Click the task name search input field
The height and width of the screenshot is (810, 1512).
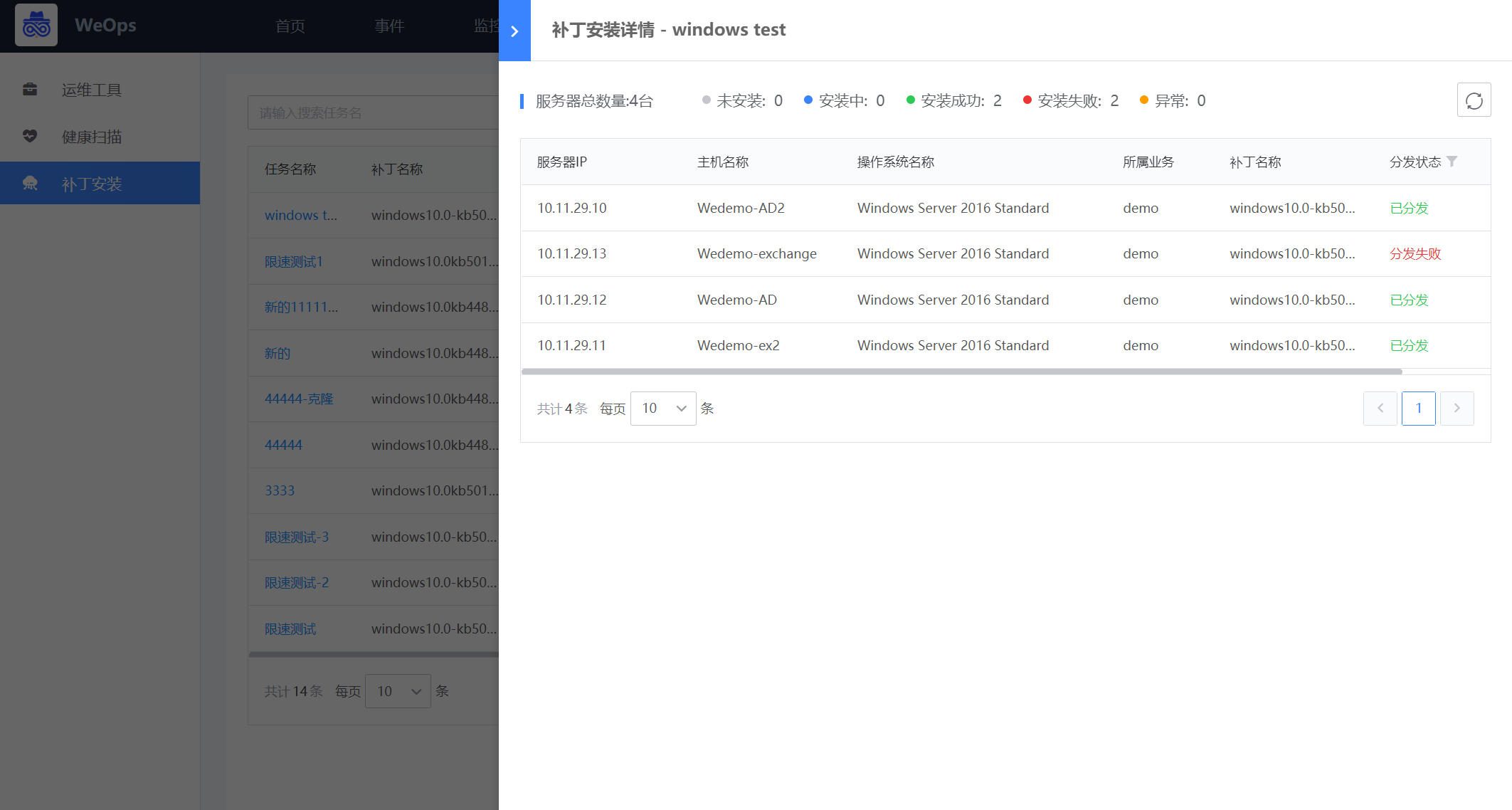pyautogui.click(x=370, y=112)
